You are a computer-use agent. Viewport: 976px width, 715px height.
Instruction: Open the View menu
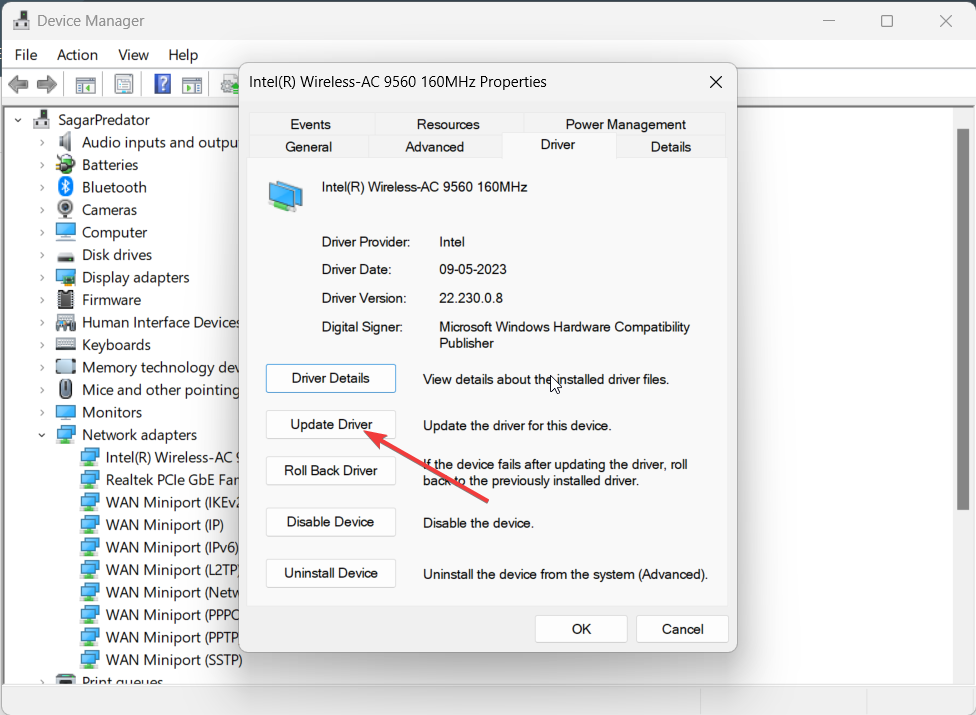point(133,55)
